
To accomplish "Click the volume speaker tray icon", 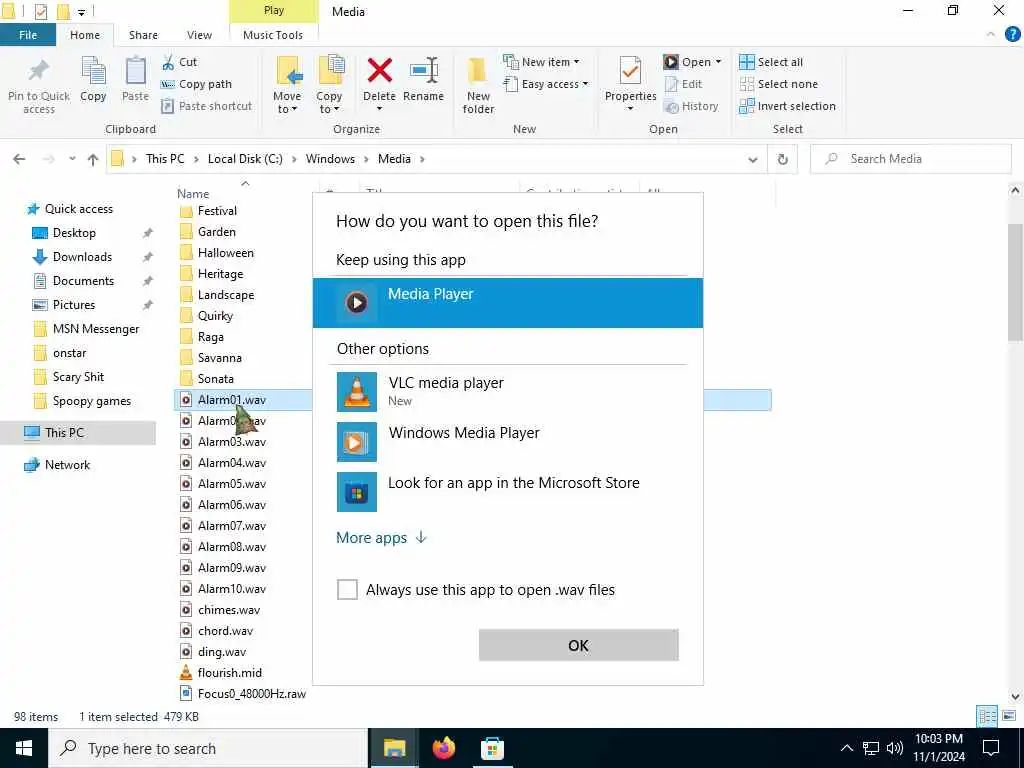I will (895, 748).
